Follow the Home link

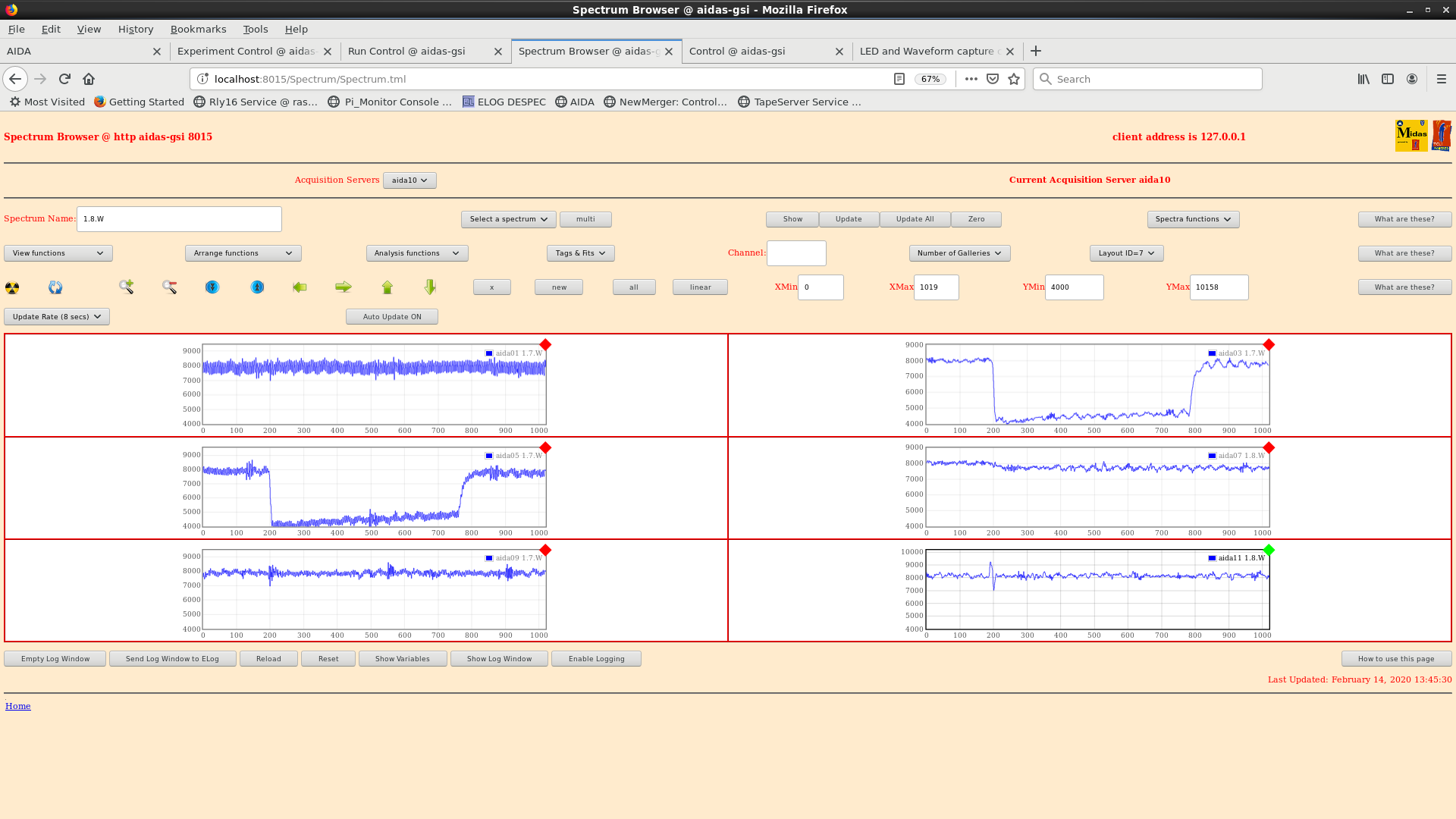tap(18, 706)
